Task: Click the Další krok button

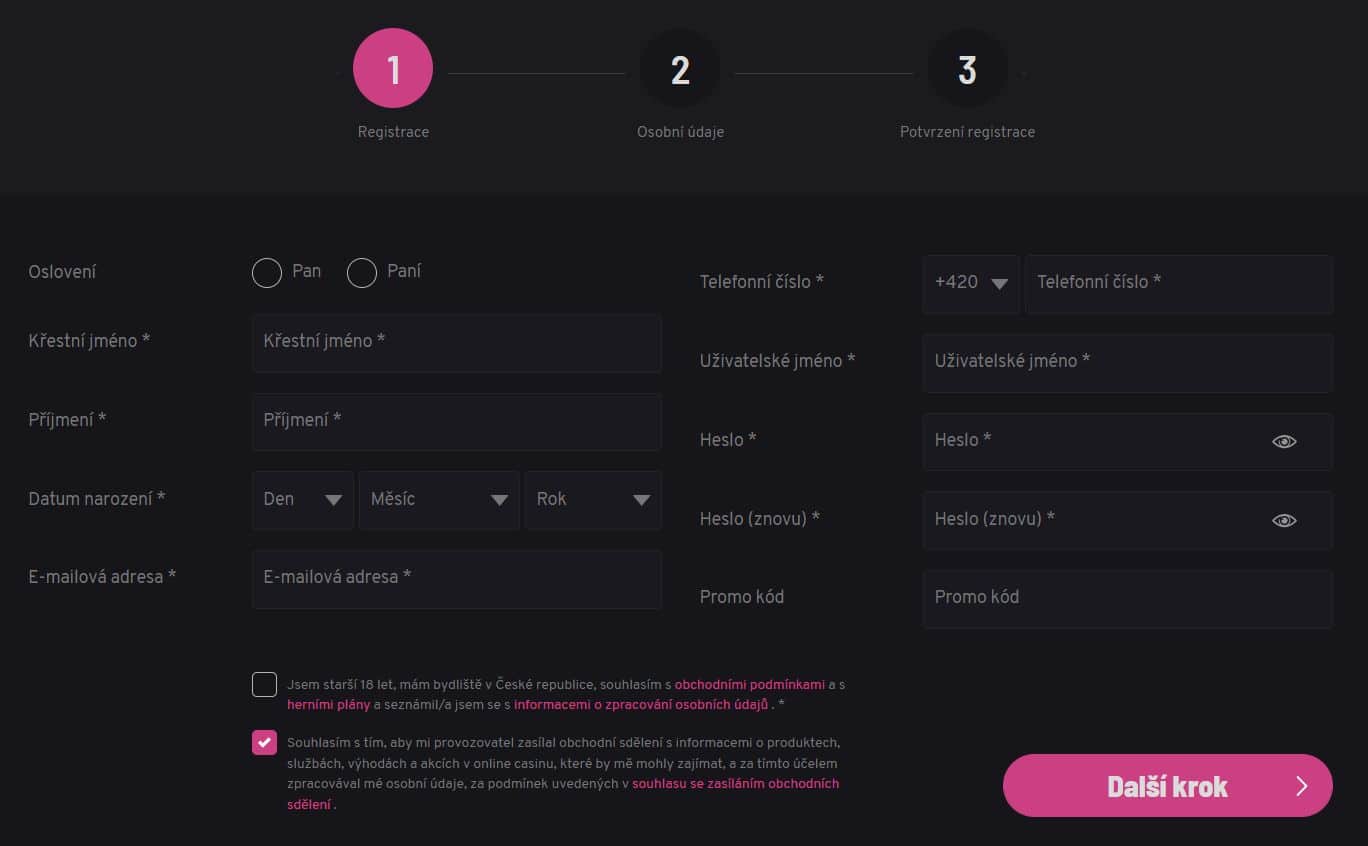Action: click(1168, 786)
